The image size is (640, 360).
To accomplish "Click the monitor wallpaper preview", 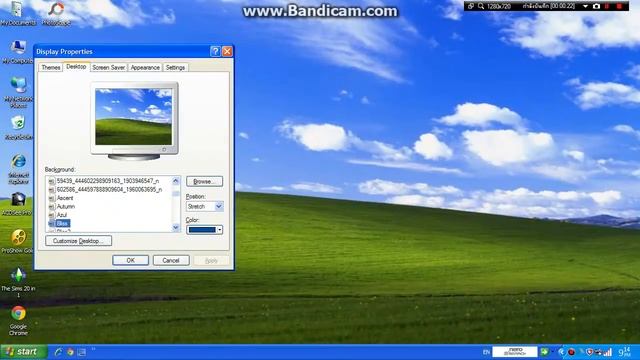I will coord(134,117).
